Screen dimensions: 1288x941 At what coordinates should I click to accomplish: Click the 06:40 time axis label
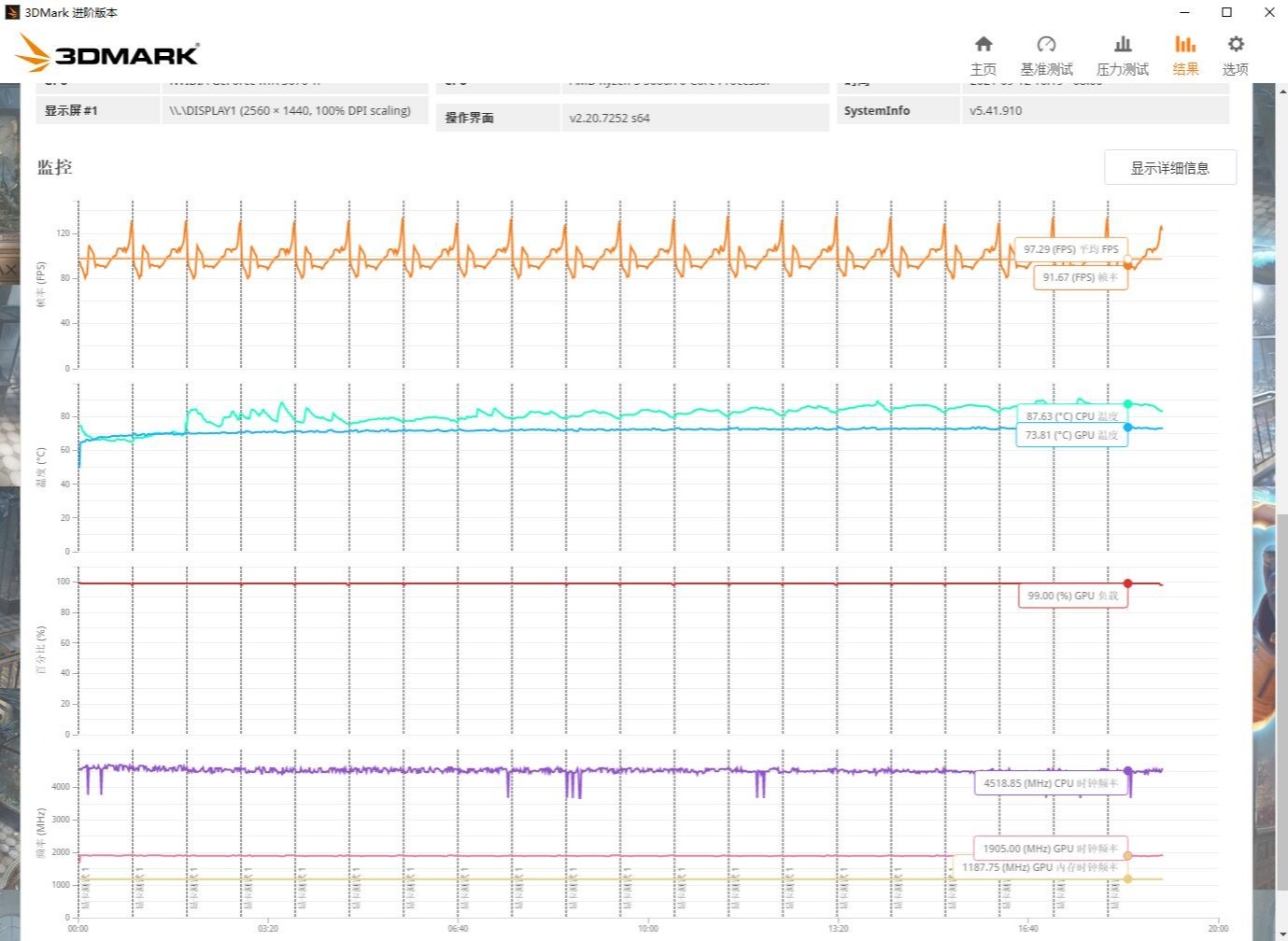tap(458, 928)
